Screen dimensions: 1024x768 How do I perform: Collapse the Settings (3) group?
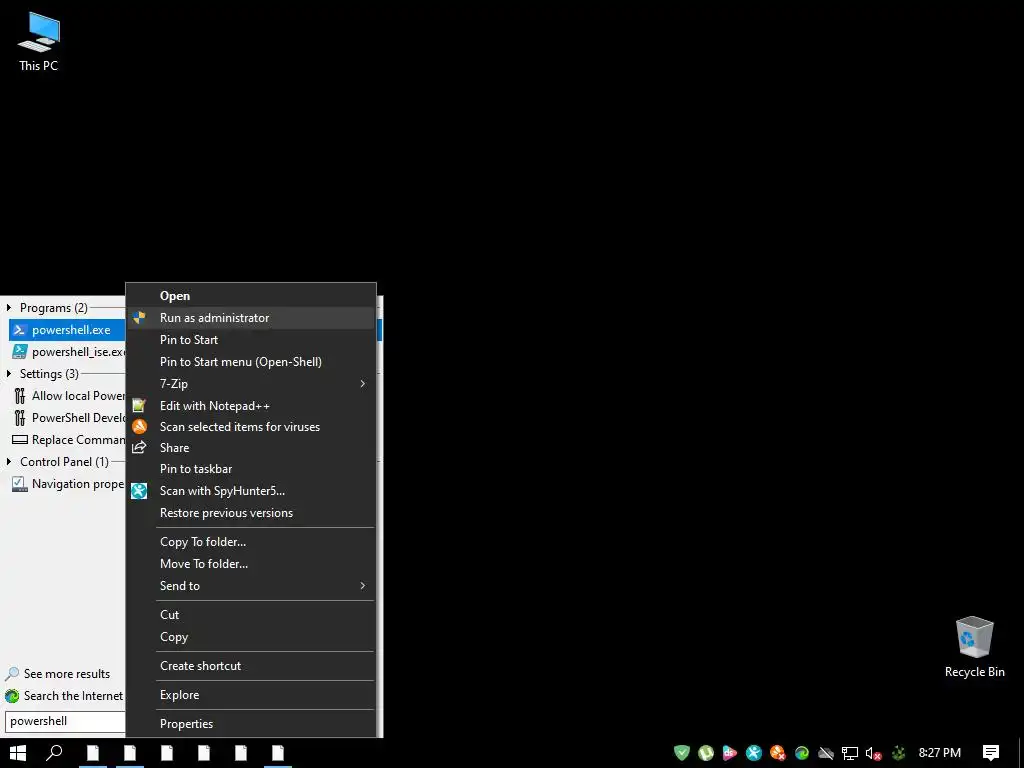(8, 374)
